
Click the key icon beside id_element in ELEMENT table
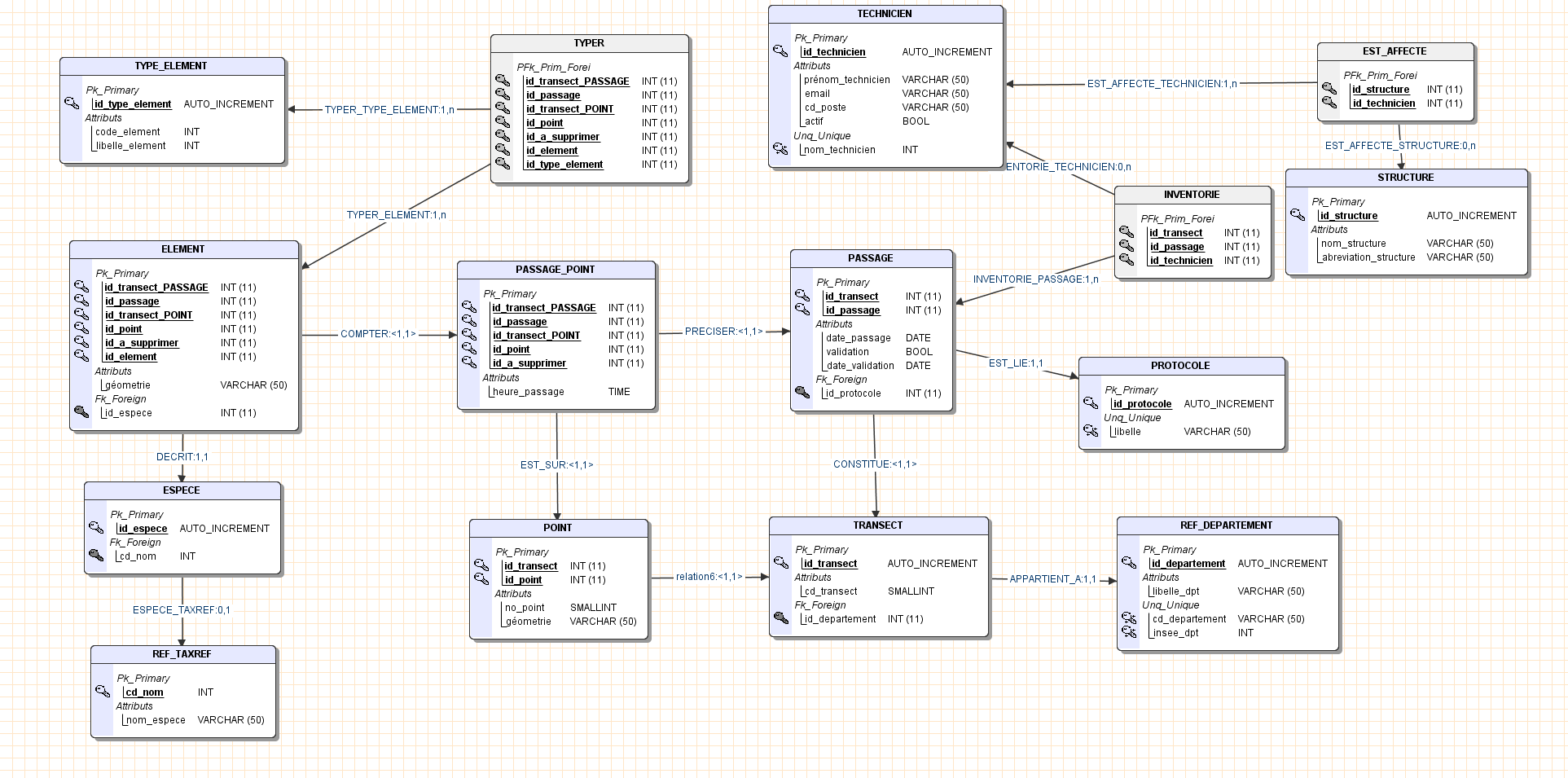(81, 356)
